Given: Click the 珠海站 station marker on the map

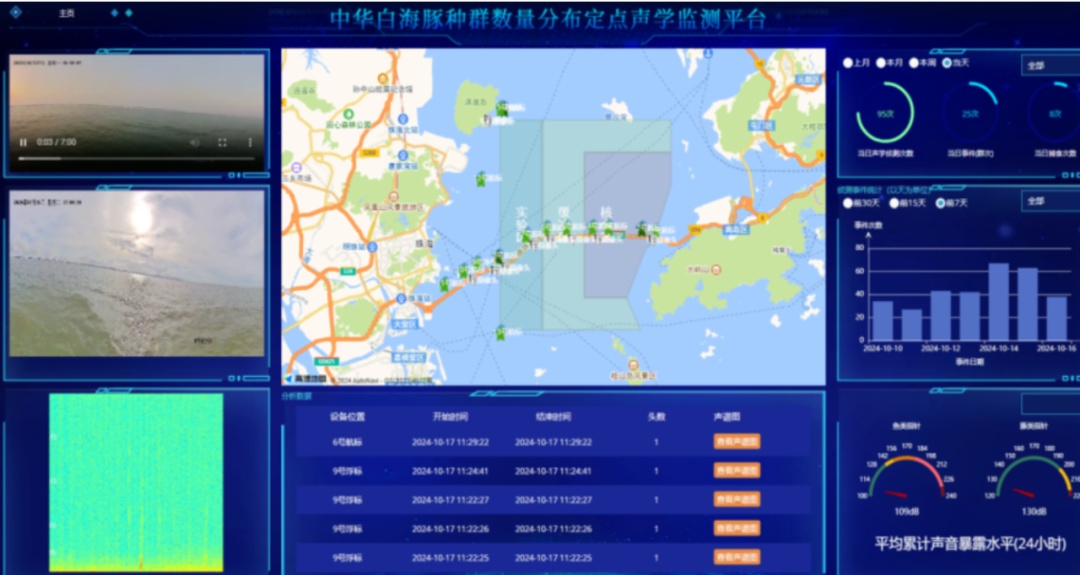Looking at the screenshot, I should (401, 298).
